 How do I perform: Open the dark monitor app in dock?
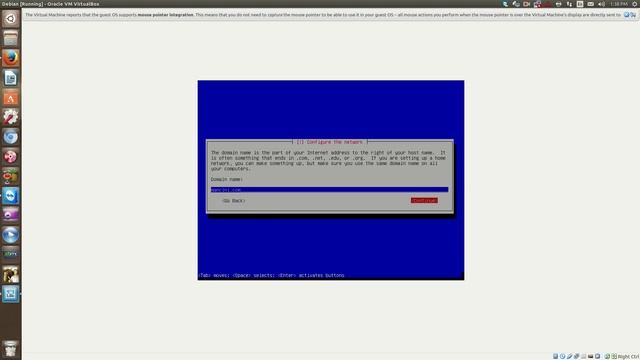11,254
